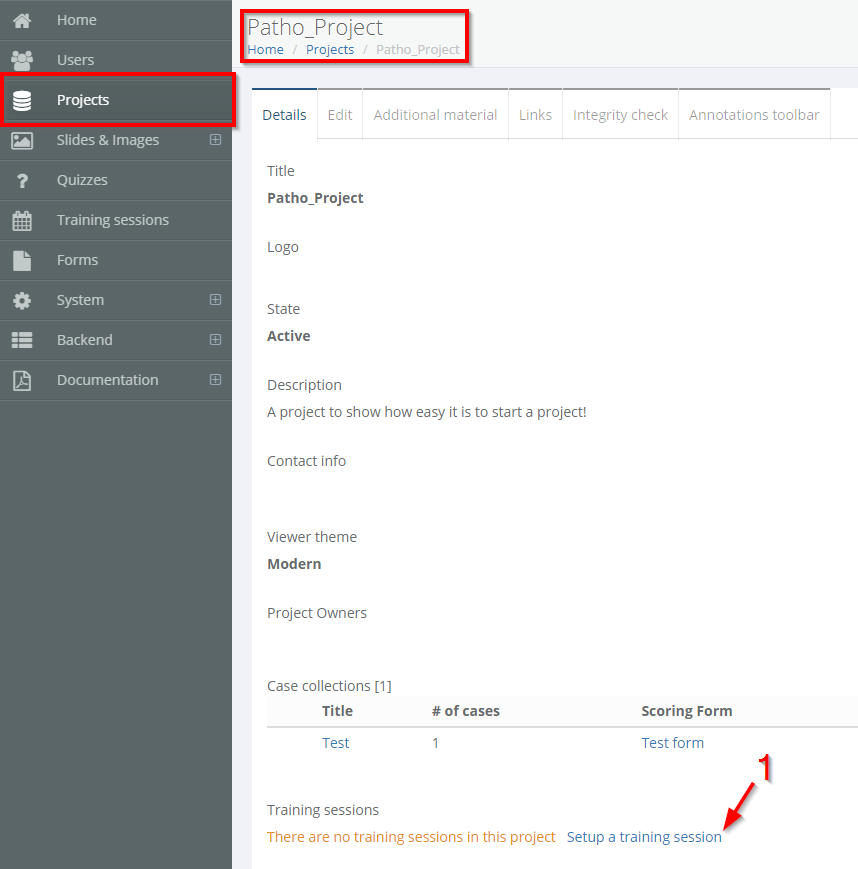Open the Test form scoring link
Viewport: 858px width, 869px height.
(672, 743)
